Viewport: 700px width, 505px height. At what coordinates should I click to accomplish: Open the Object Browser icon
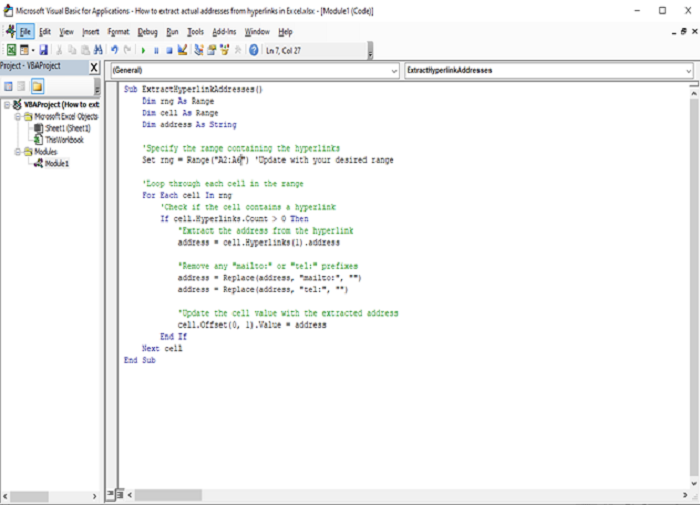coord(225,50)
